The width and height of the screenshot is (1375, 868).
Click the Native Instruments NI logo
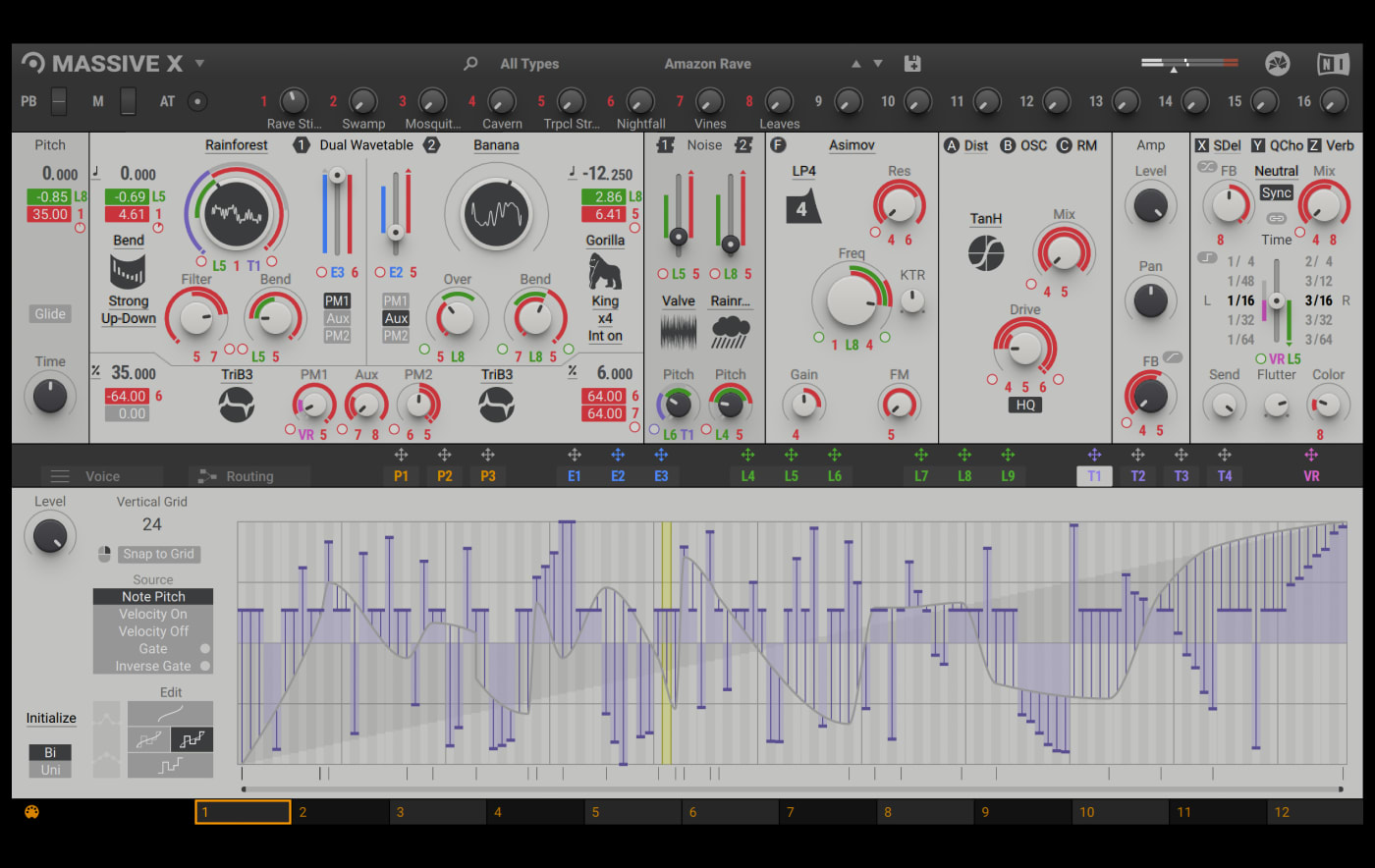pyautogui.click(x=1333, y=64)
